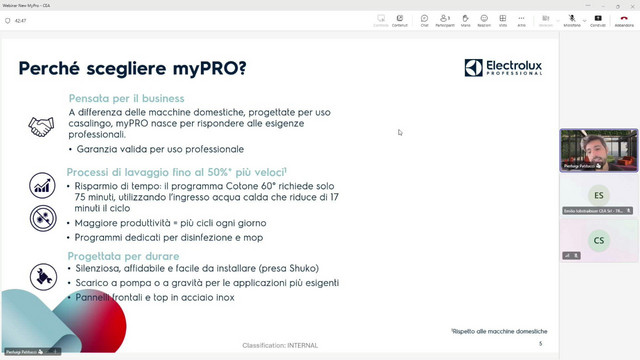Toggle the camera Videocamera button
Image resolution: width=640 pixels, height=360 pixels.
point(545,21)
